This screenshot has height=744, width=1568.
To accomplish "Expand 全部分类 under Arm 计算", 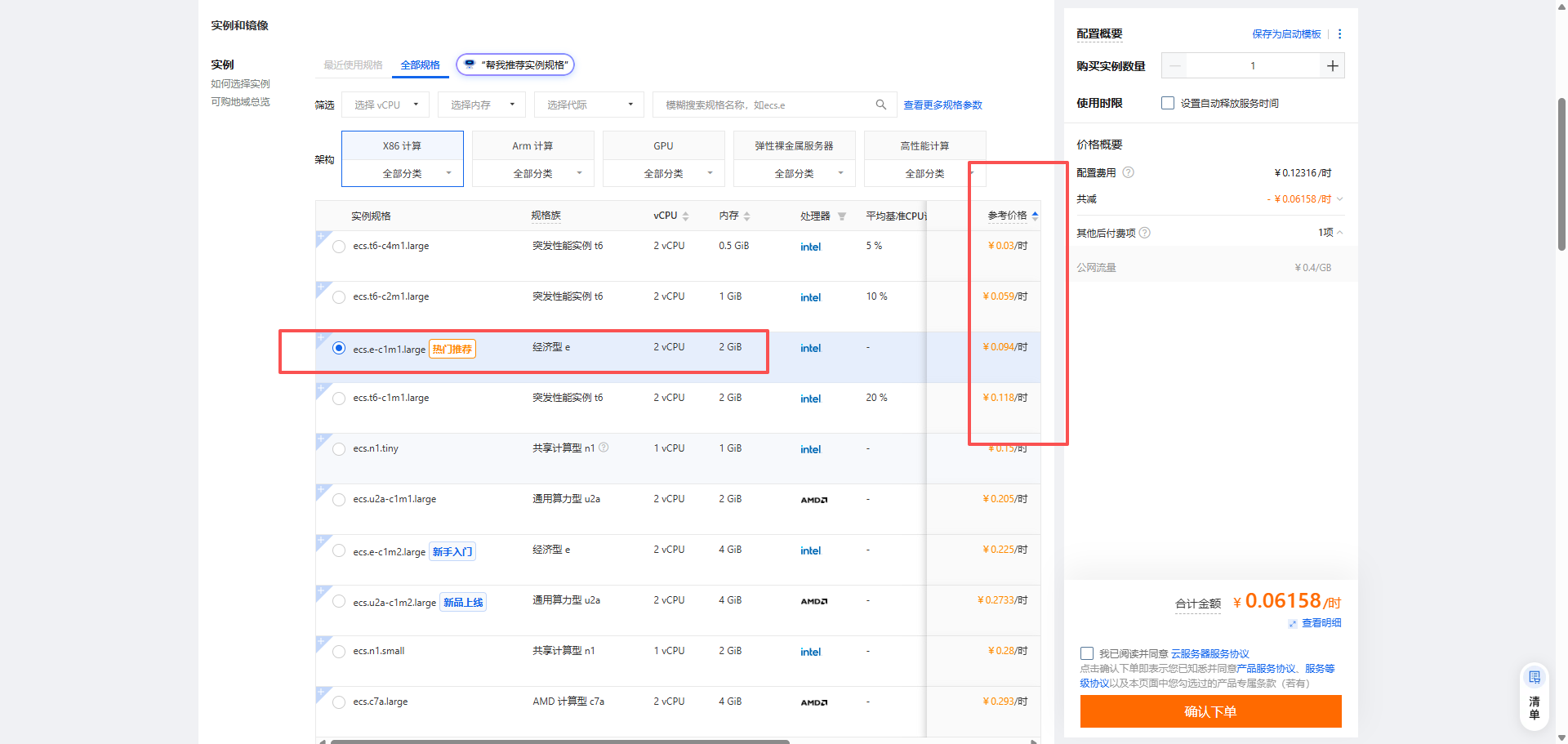I will pos(533,173).
